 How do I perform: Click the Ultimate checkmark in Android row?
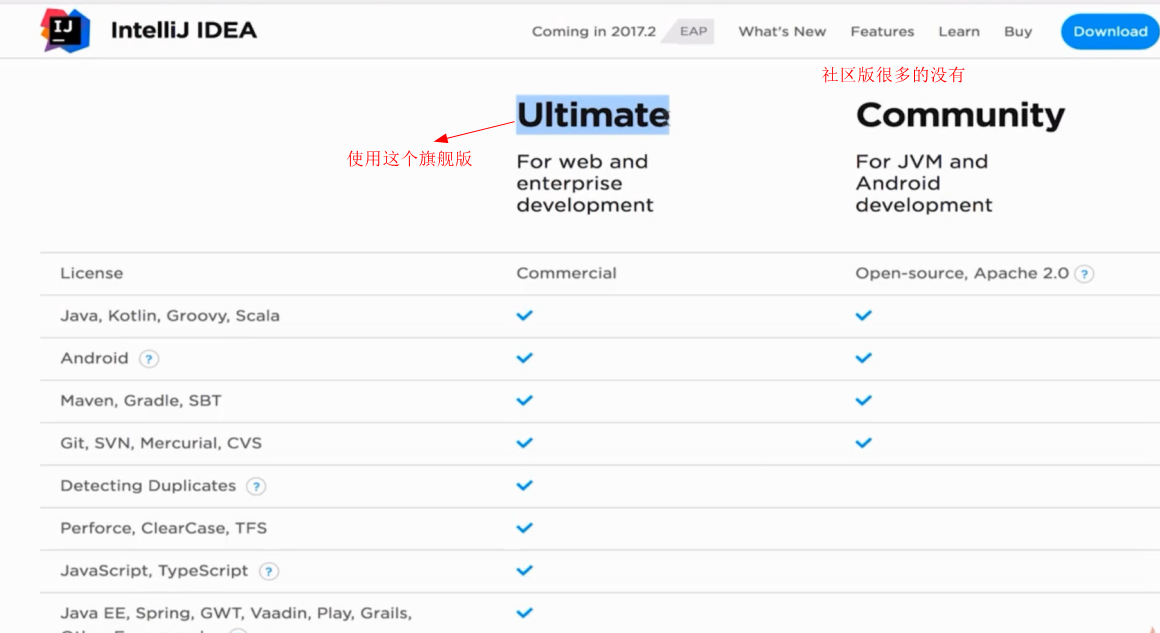[x=525, y=358]
